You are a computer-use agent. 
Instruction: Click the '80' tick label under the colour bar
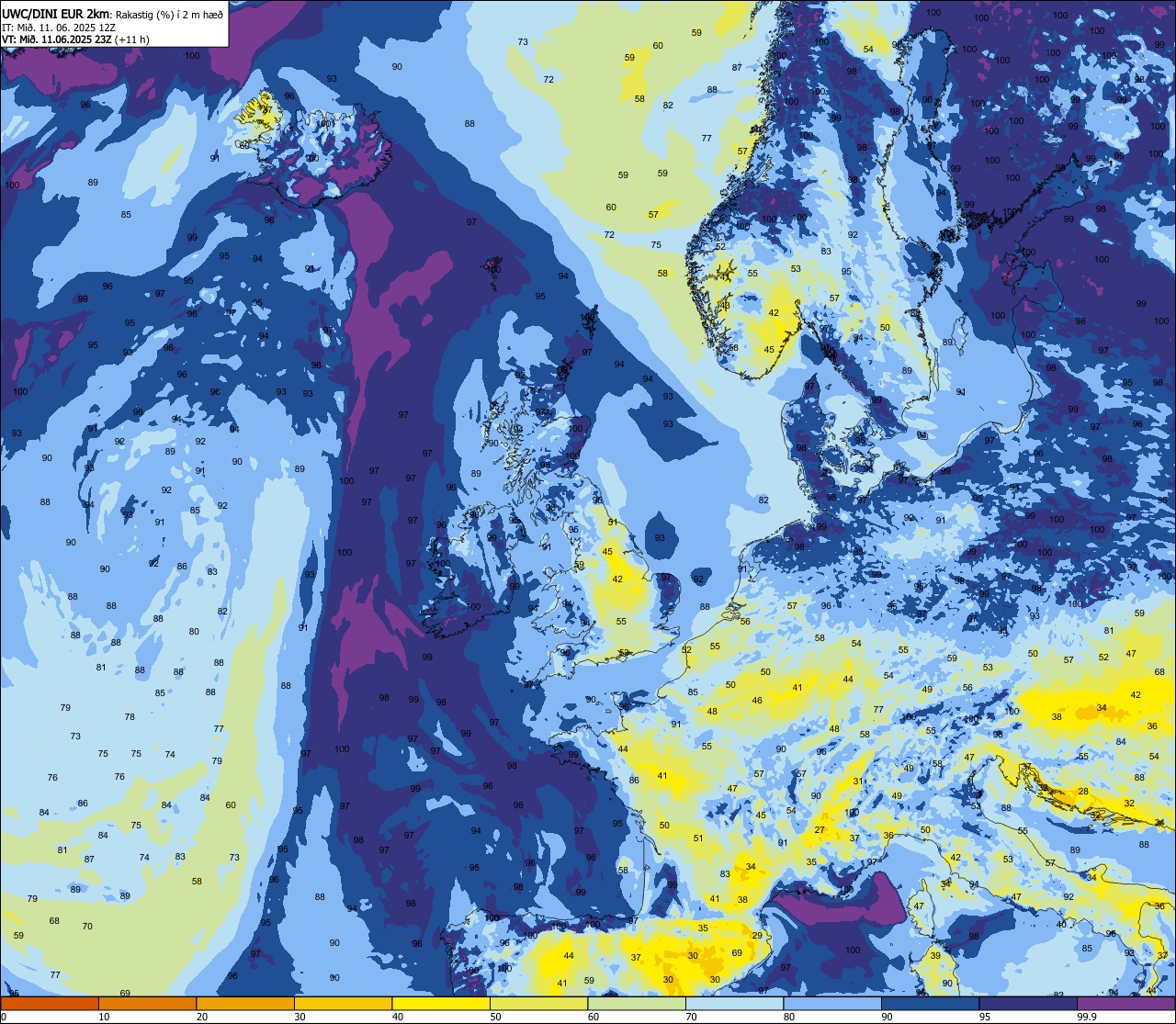(789, 1017)
